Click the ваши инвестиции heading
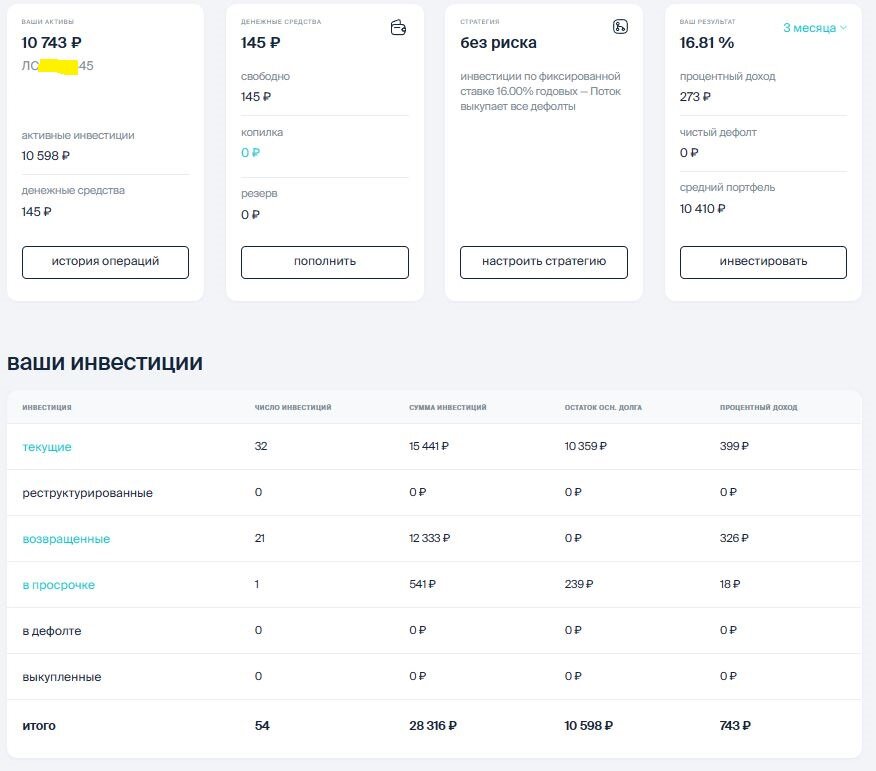 [x=105, y=363]
